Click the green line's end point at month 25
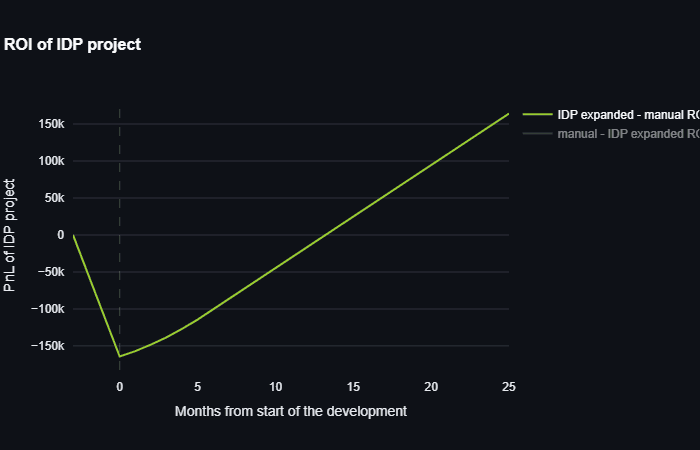Viewport: 700px width, 450px height. pos(508,114)
